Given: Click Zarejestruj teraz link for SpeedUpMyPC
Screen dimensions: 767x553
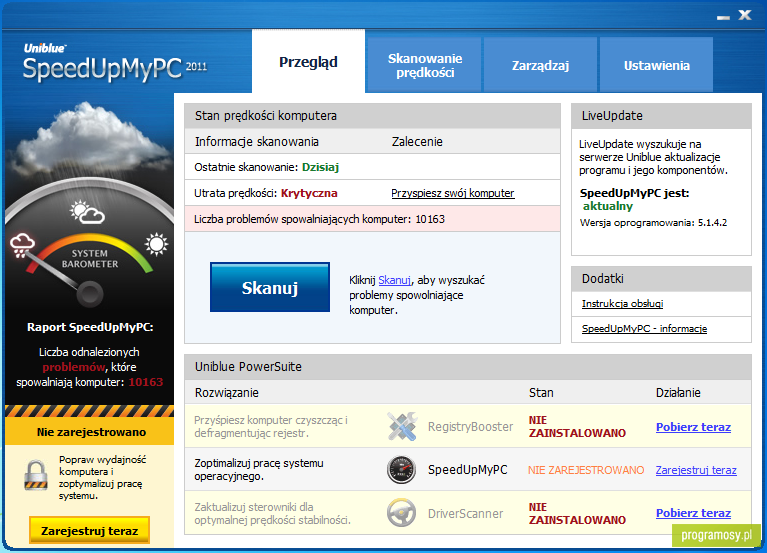Looking at the screenshot, I should pyautogui.click(x=696, y=470).
